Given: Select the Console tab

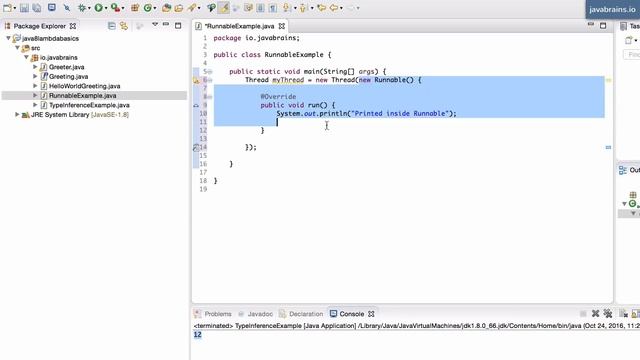Looking at the screenshot, I should 352,314.
